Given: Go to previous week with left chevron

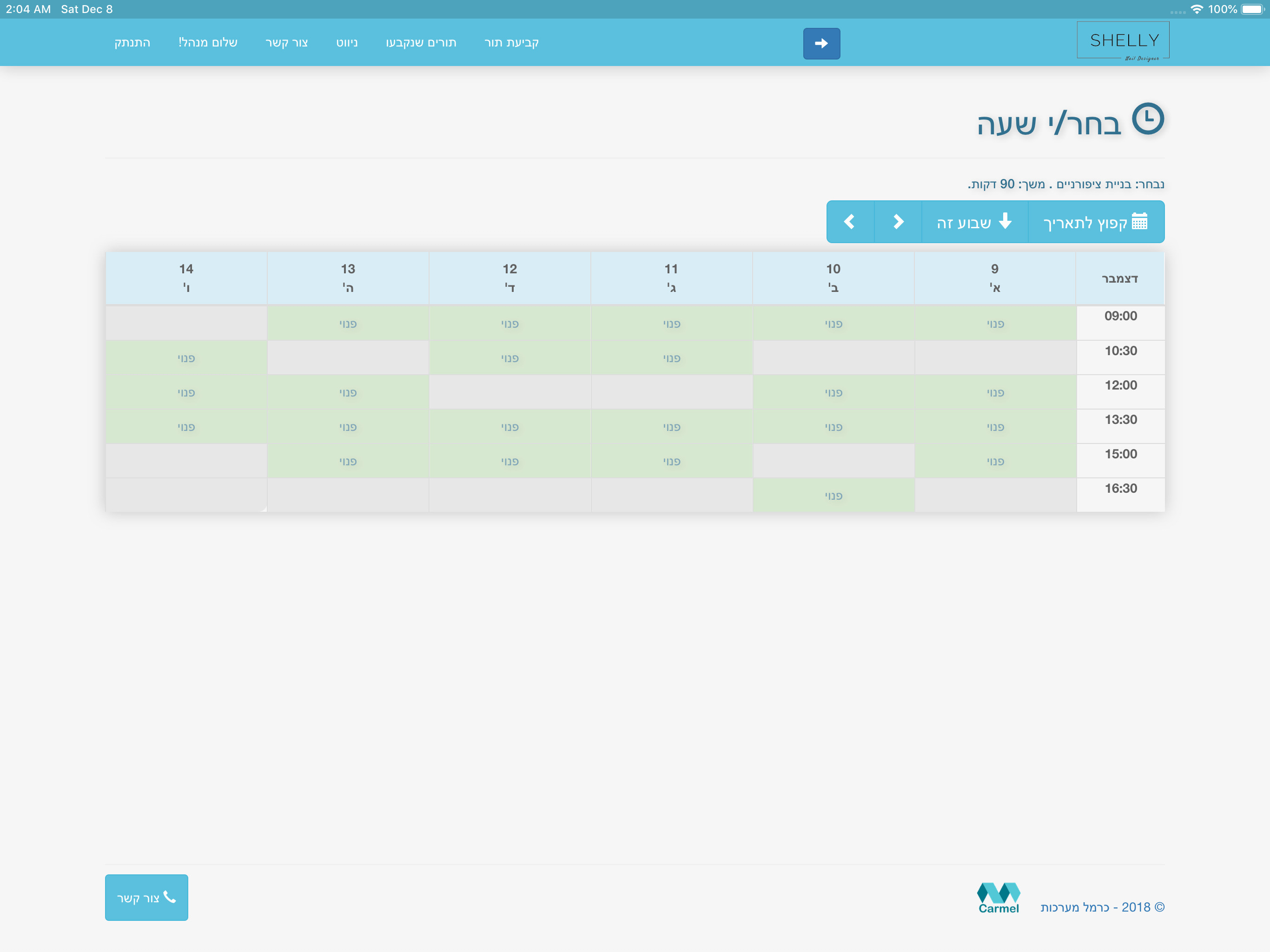Looking at the screenshot, I should click(850, 222).
